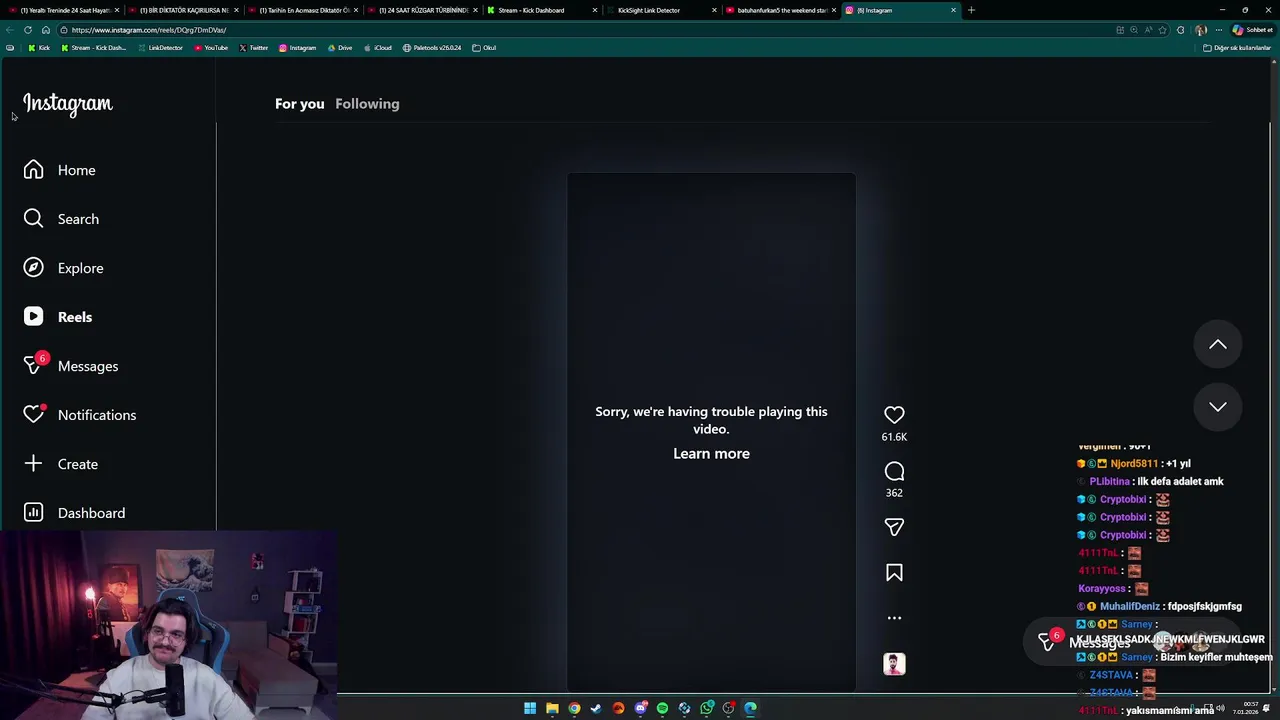Click the Learn more link
The width and height of the screenshot is (1280, 720).
[x=711, y=454]
